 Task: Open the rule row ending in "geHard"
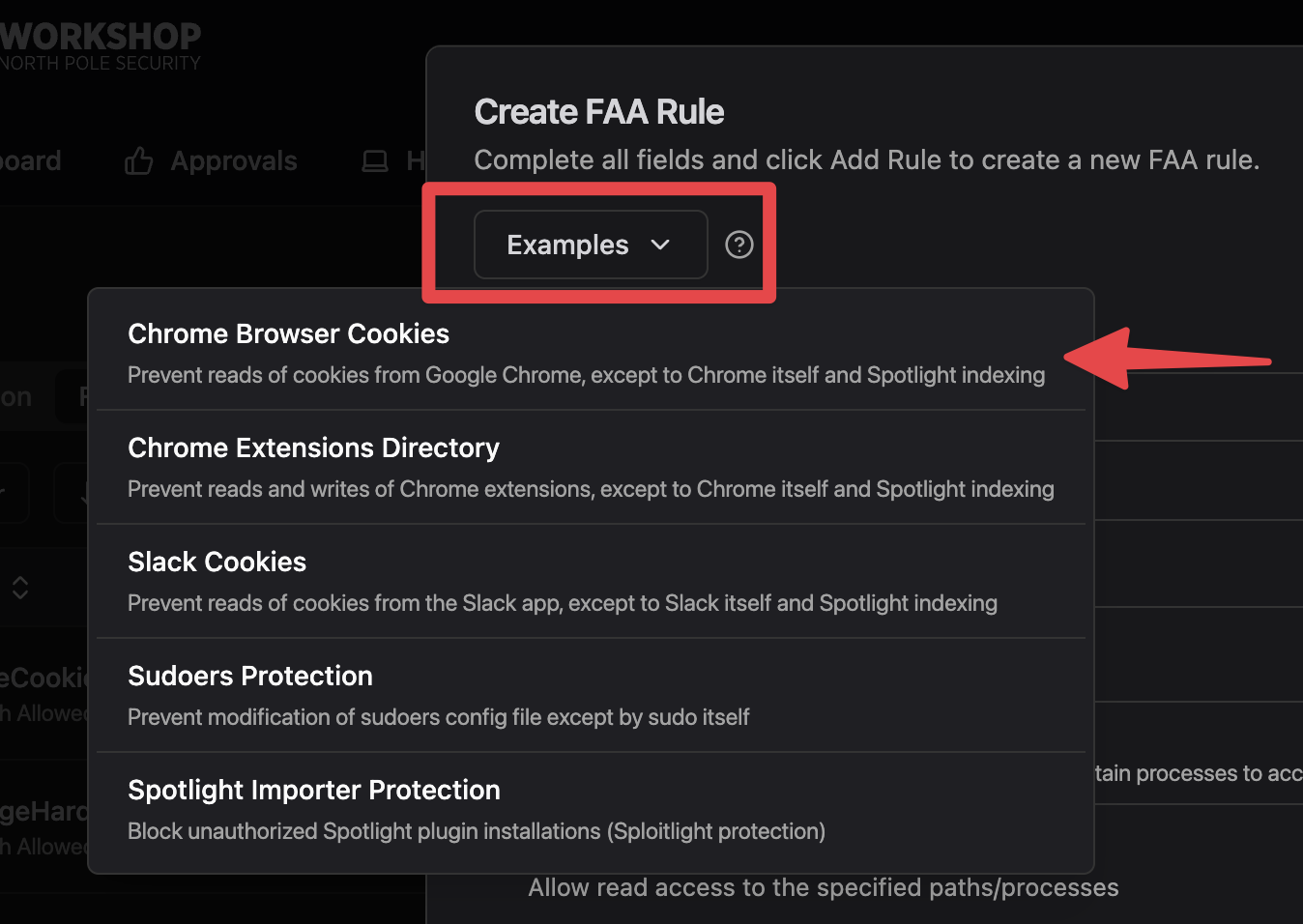[x=43, y=812]
